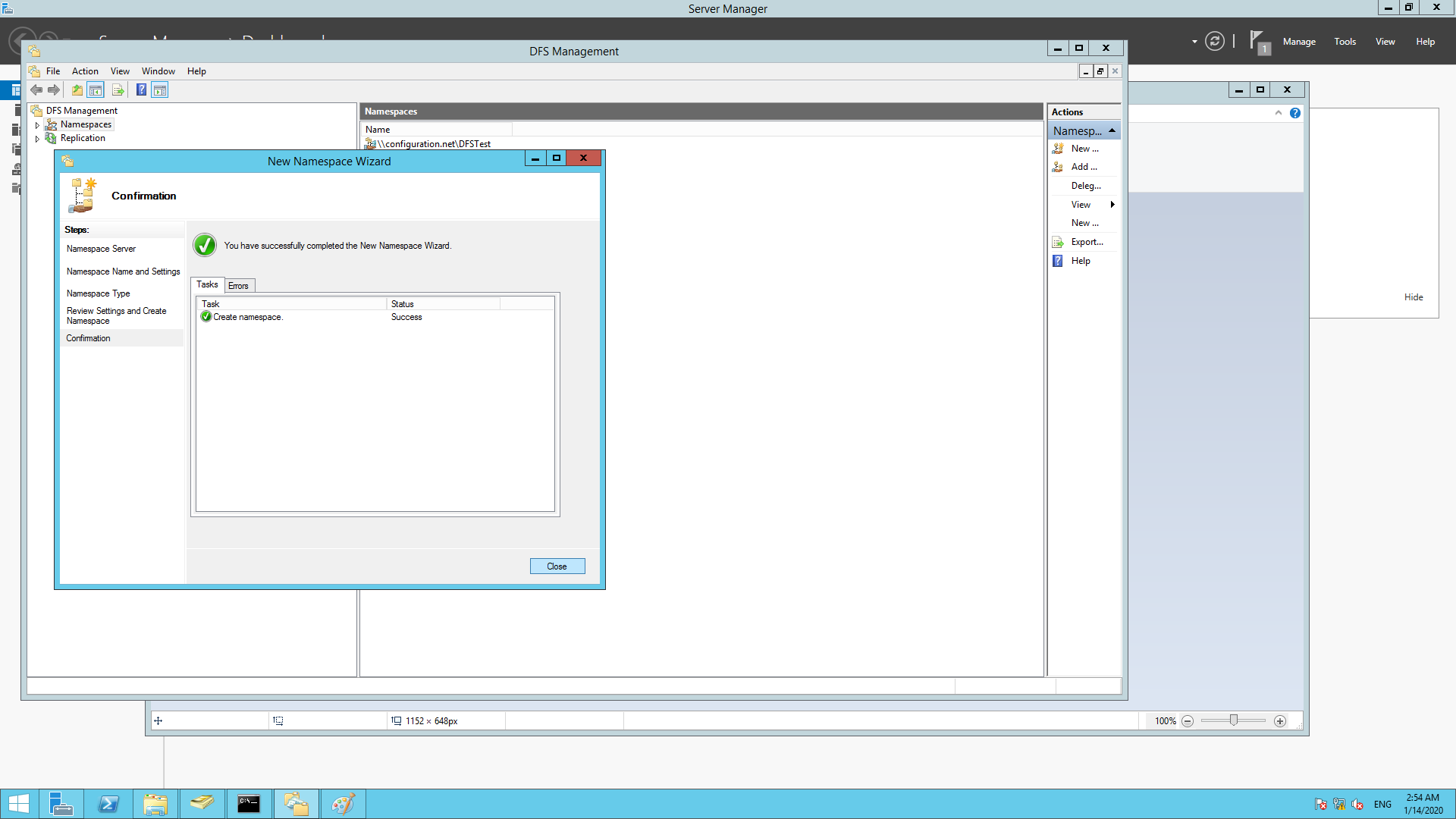Click the Up one level folder toolbar icon
The height and width of the screenshot is (819, 1456).
coord(77,89)
